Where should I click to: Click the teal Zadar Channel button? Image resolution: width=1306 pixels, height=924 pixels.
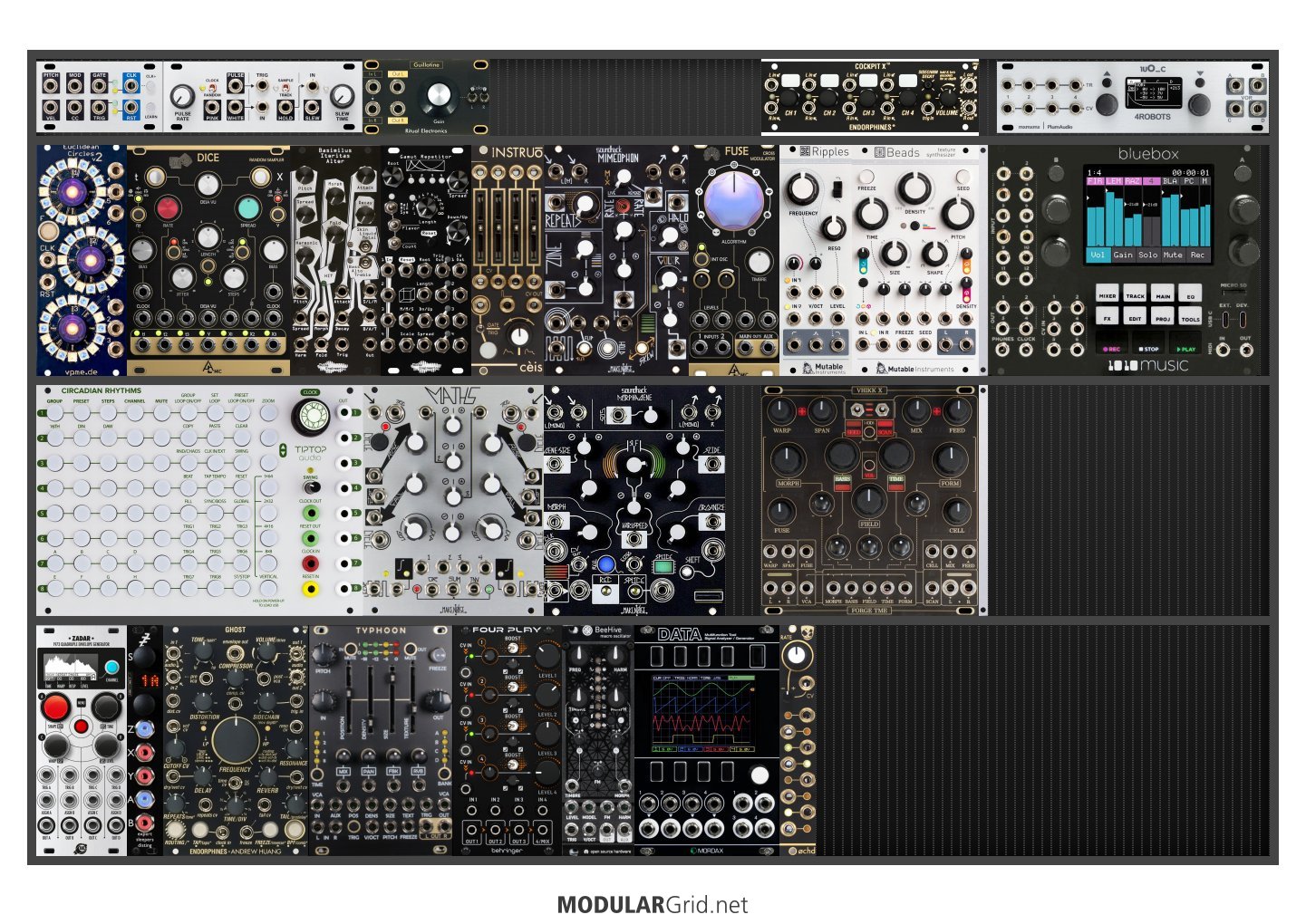click(x=111, y=668)
